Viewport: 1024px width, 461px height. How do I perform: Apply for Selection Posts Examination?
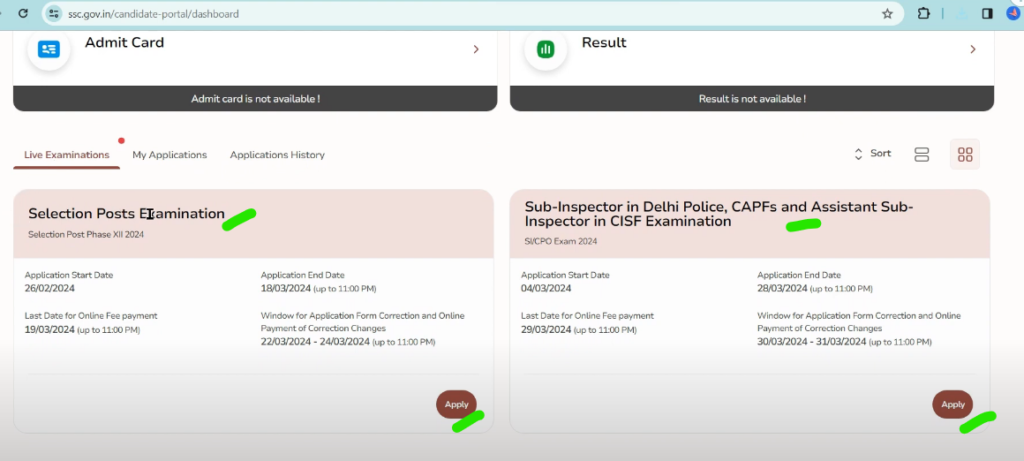click(456, 405)
